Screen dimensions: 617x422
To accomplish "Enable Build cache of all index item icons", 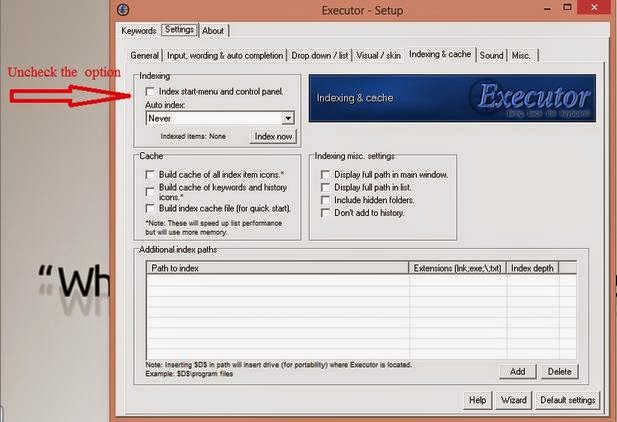I will pos(150,174).
